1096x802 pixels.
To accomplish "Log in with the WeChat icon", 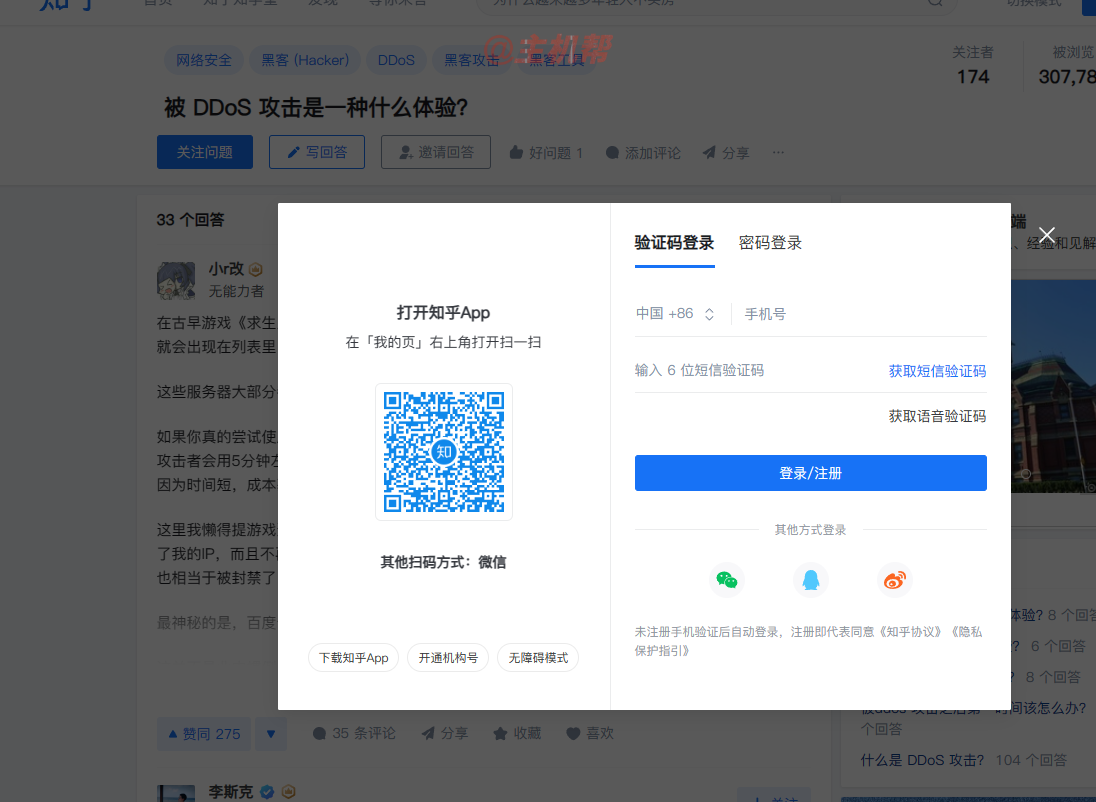I will pos(727,580).
